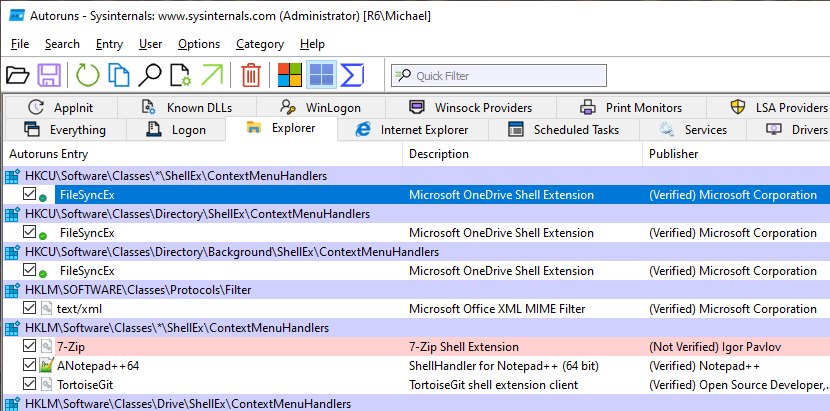Uncheck the 7-Zip entry checkbox
The image size is (830, 411).
click(x=30, y=347)
